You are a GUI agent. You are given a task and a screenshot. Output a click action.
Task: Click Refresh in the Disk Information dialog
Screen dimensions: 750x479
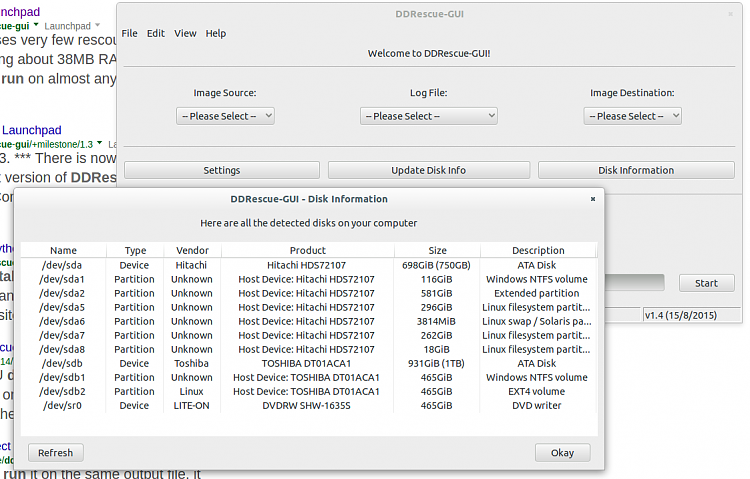[55, 453]
